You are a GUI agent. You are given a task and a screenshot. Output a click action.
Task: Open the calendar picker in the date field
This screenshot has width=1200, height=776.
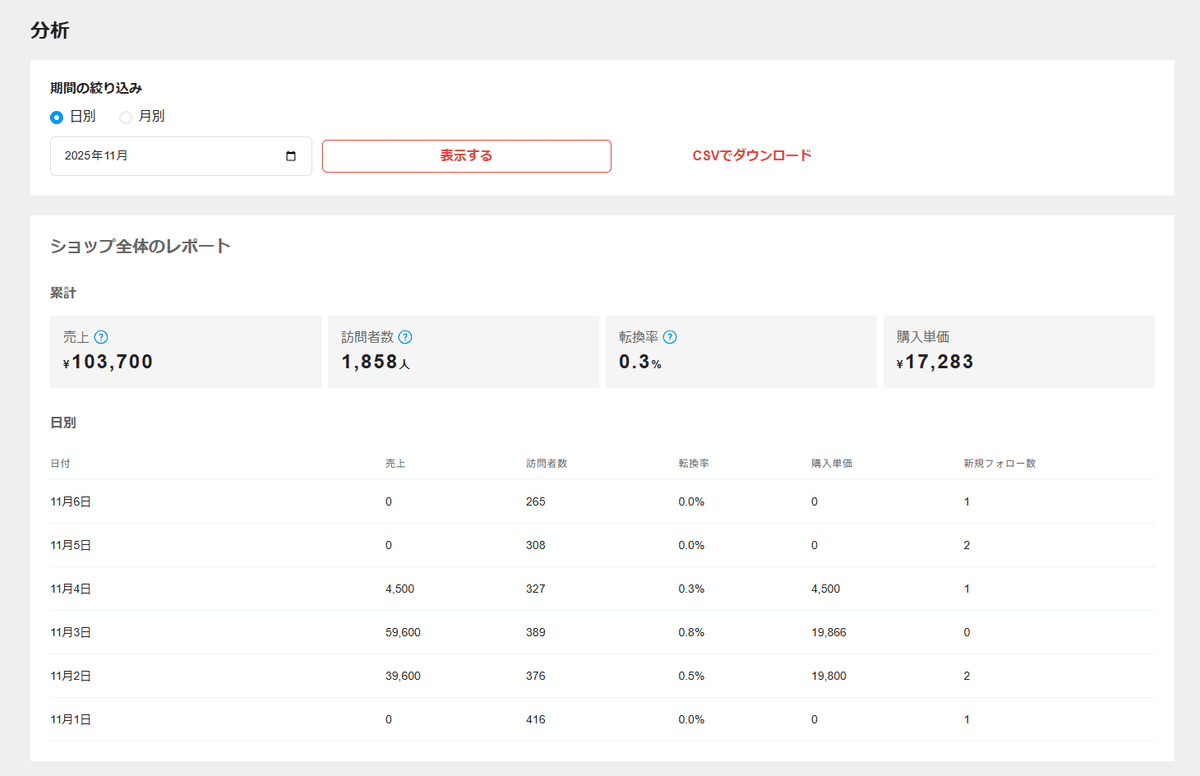[292, 155]
